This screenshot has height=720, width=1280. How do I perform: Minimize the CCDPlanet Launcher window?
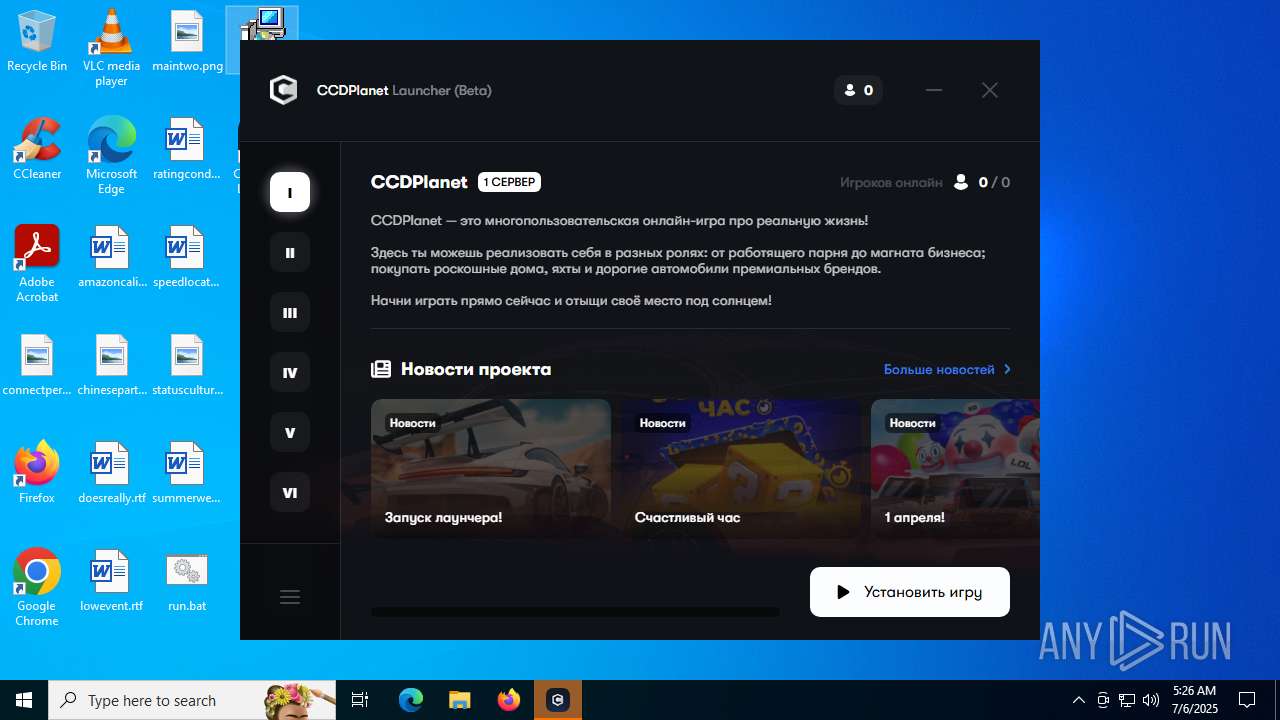(x=934, y=90)
